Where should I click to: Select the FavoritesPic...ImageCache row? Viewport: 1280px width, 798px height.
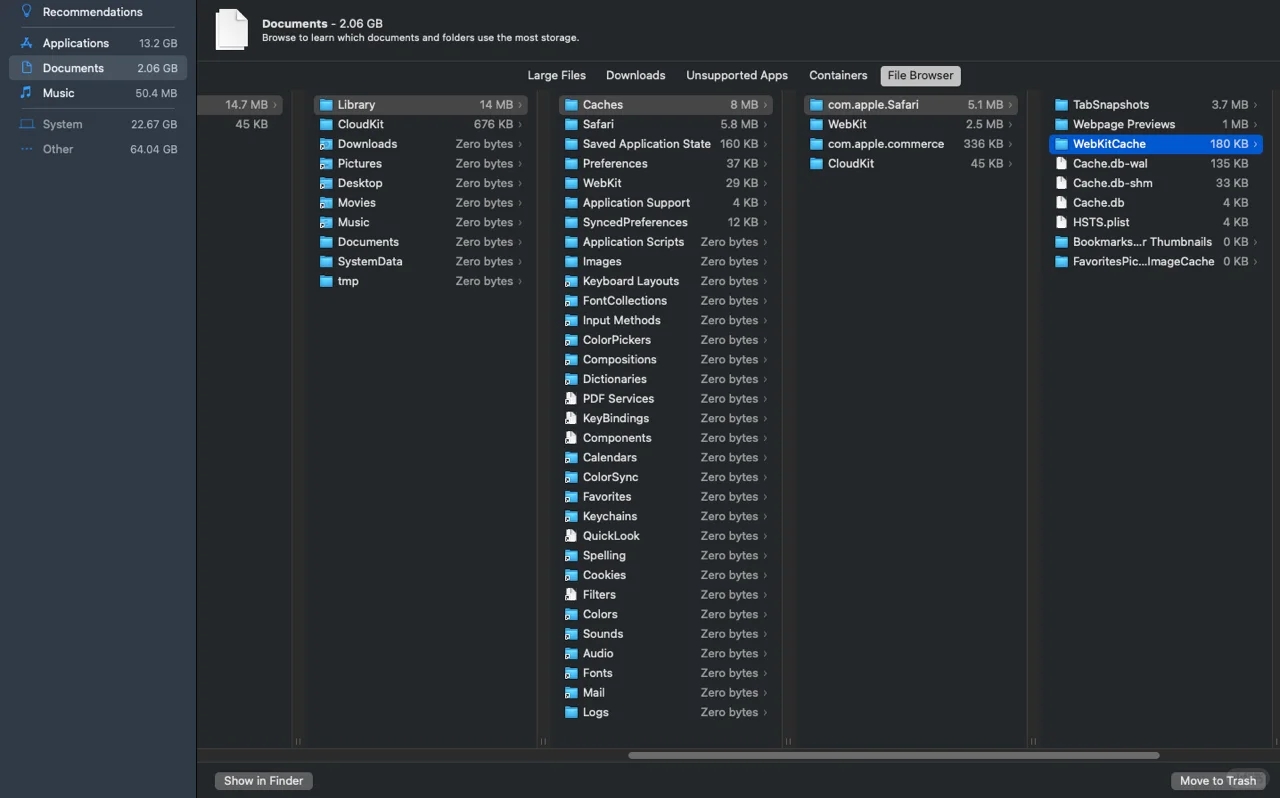(1156, 262)
